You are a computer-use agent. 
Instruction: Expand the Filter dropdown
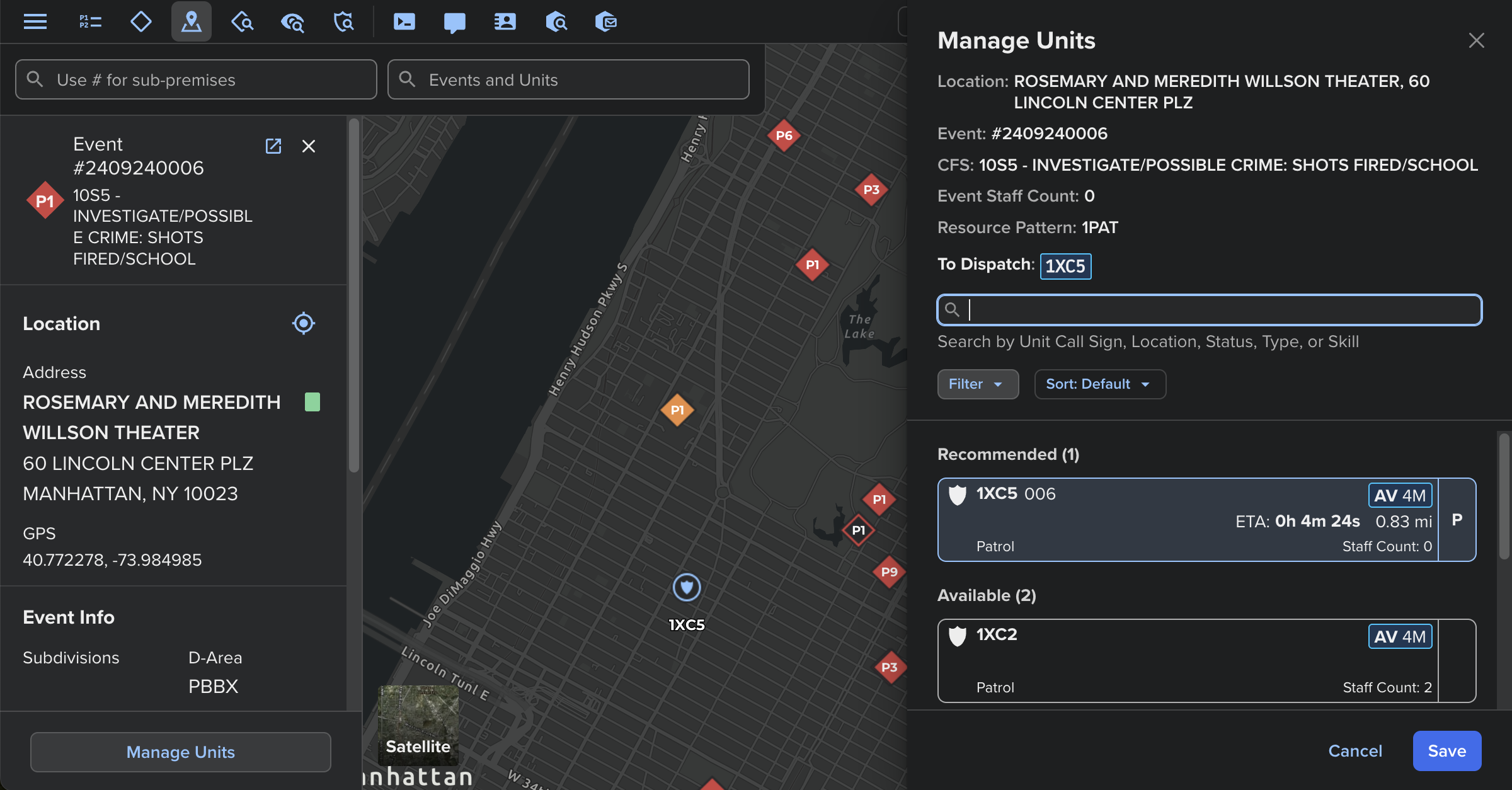click(x=977, y=384)
